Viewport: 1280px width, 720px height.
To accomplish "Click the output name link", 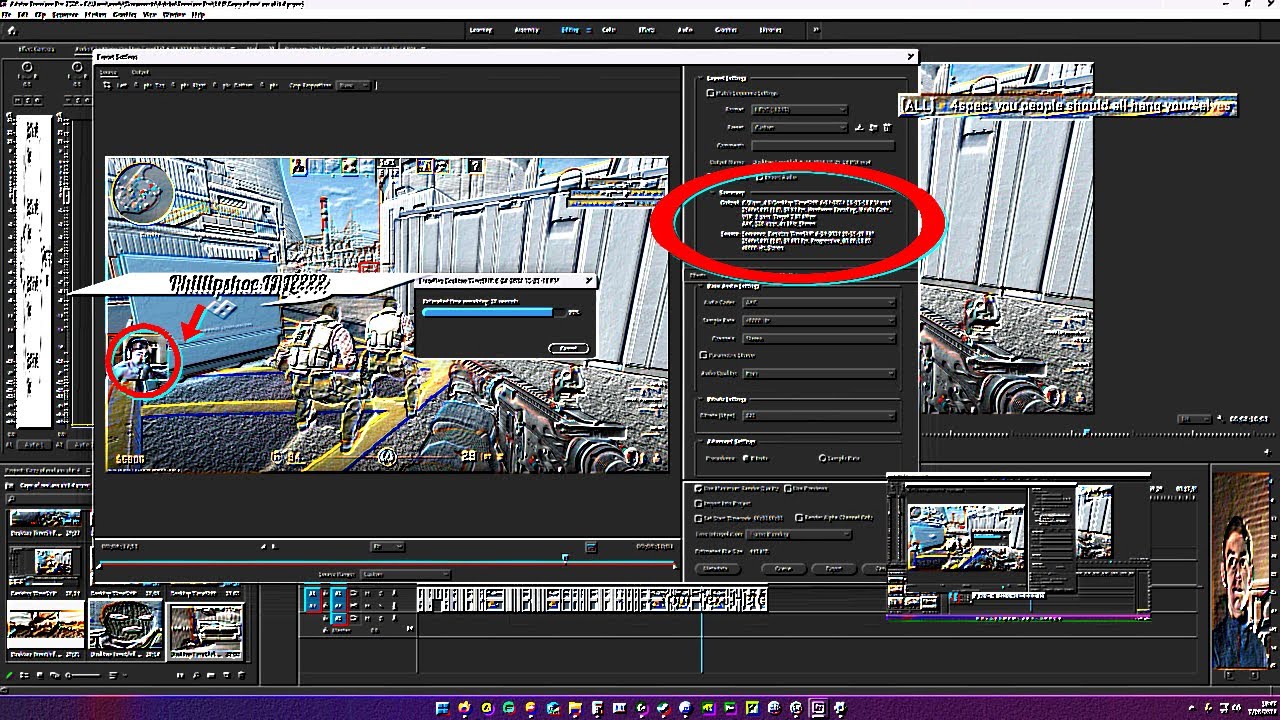I will pos(811,162).
